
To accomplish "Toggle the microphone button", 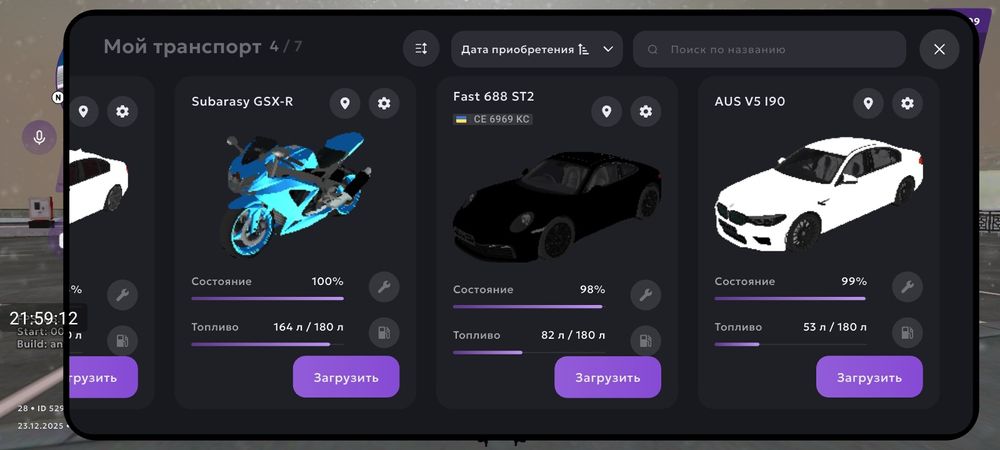I will tap(40, 137).
